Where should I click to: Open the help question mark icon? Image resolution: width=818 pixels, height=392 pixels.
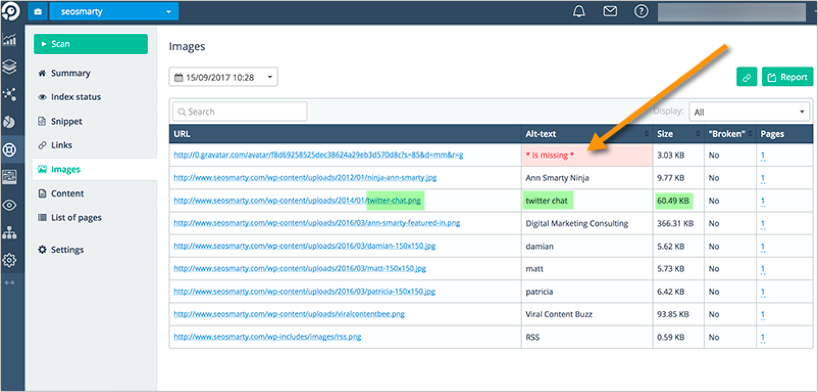(641, 11)
